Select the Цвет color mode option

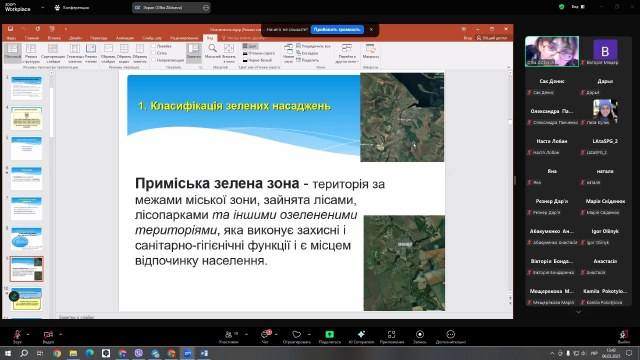(250, 46)
